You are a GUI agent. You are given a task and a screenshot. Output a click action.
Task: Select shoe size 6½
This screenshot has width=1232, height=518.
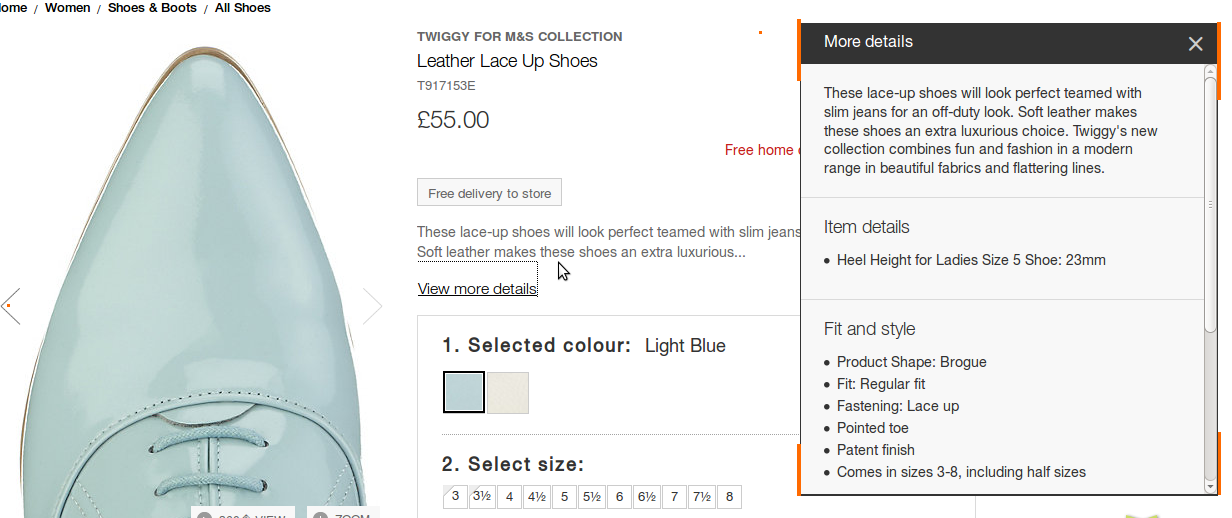pos(646,497)
